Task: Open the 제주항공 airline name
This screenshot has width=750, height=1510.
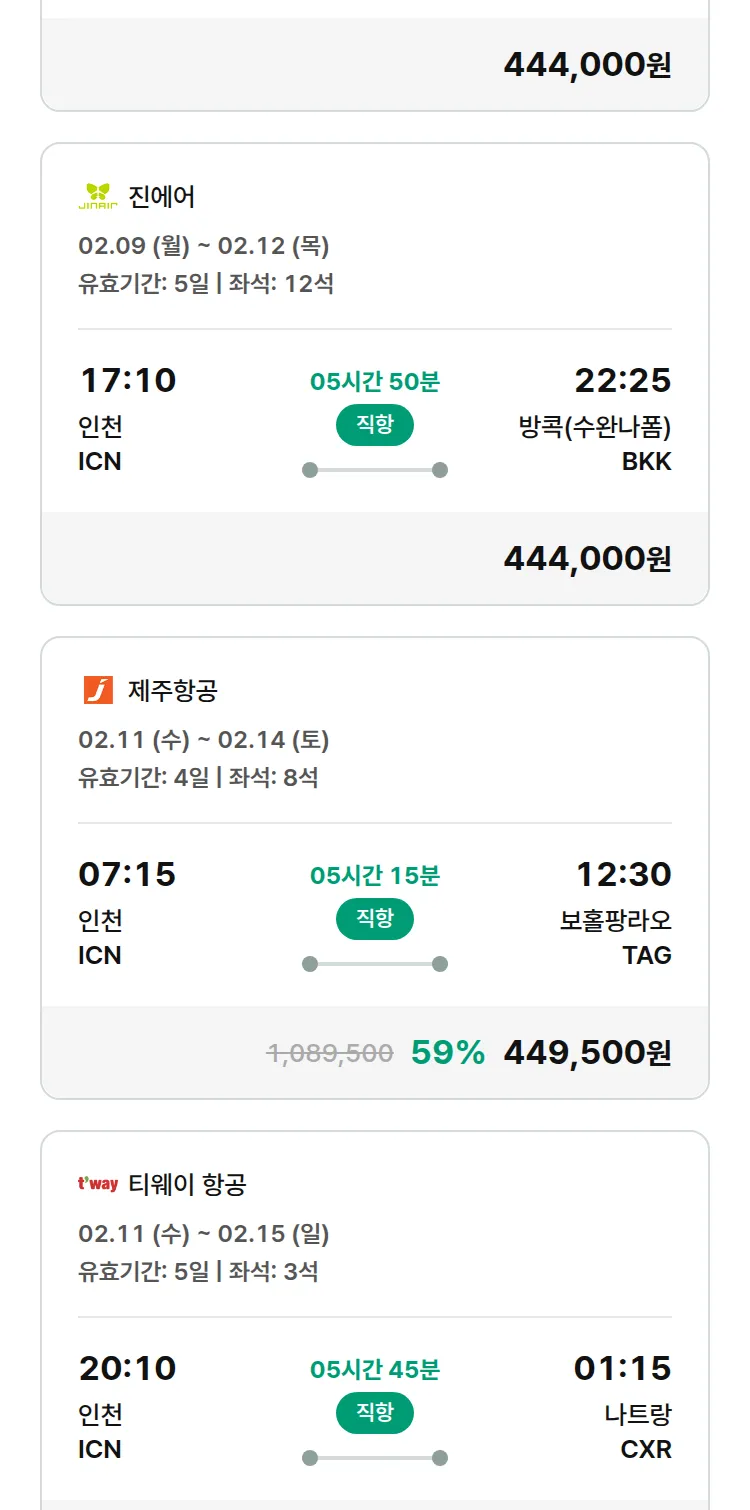Action: (x=173, y=691)
